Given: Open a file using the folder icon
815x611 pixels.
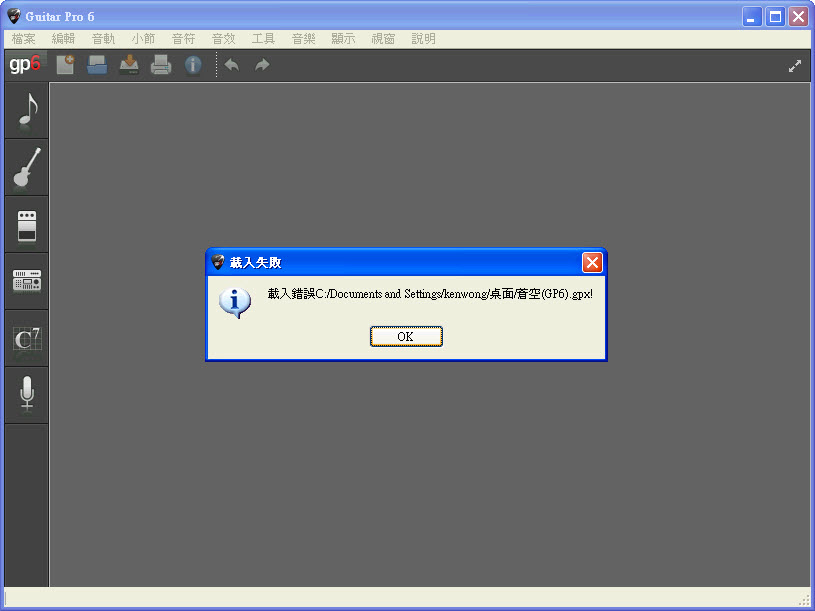Looking at the screenshot, I should tap(97, 65).
